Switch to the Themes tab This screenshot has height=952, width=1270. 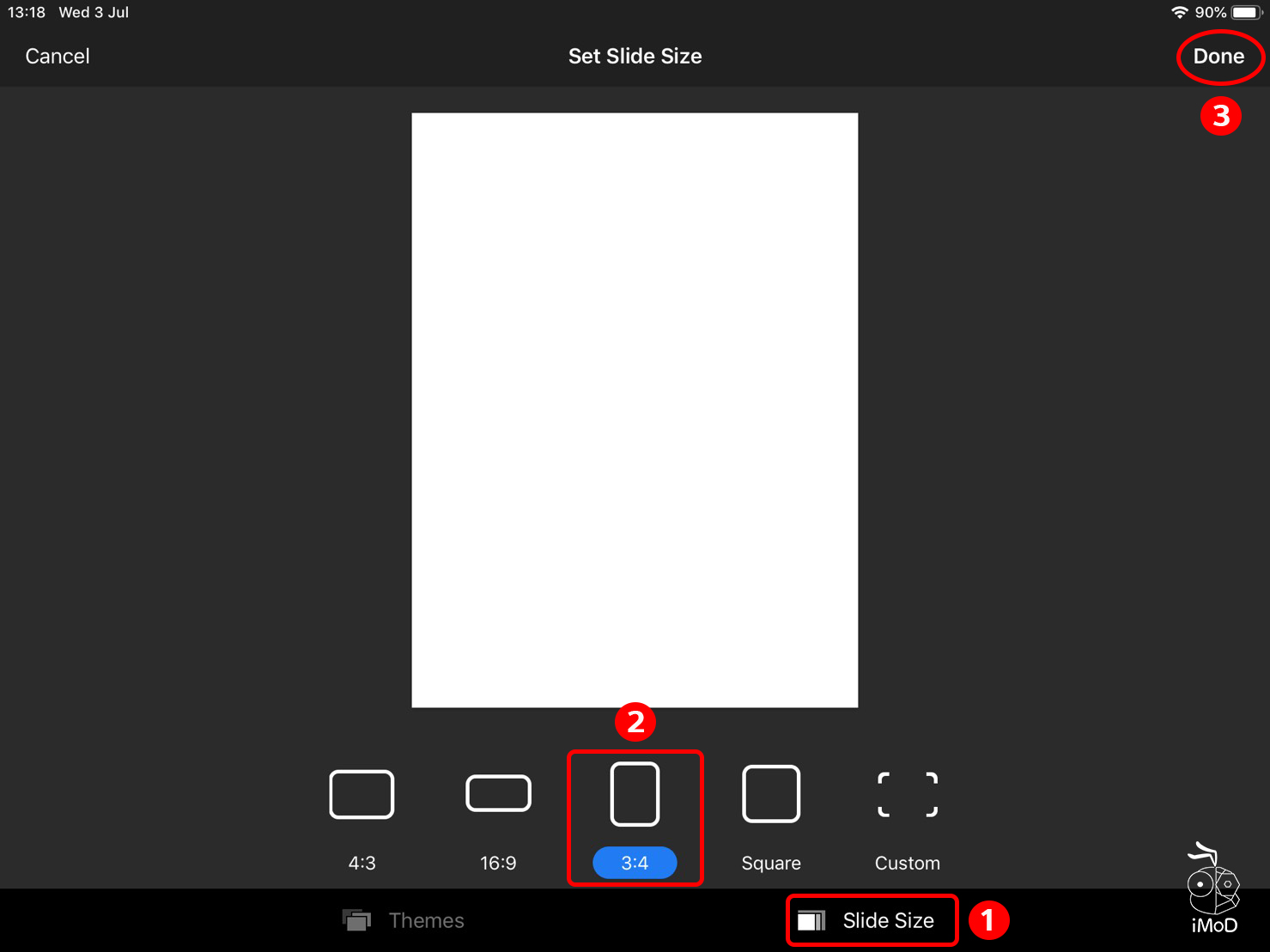click(x=426, y=920)
